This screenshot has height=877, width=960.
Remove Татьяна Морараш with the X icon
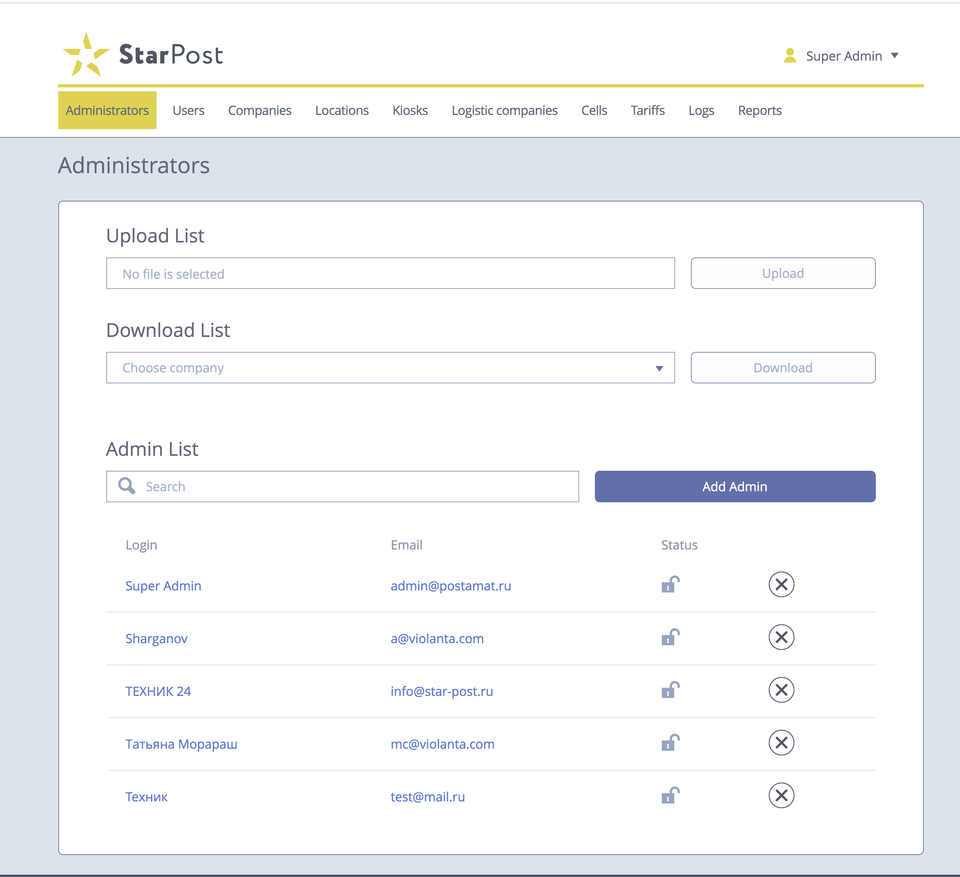click(x=781, y=743)
